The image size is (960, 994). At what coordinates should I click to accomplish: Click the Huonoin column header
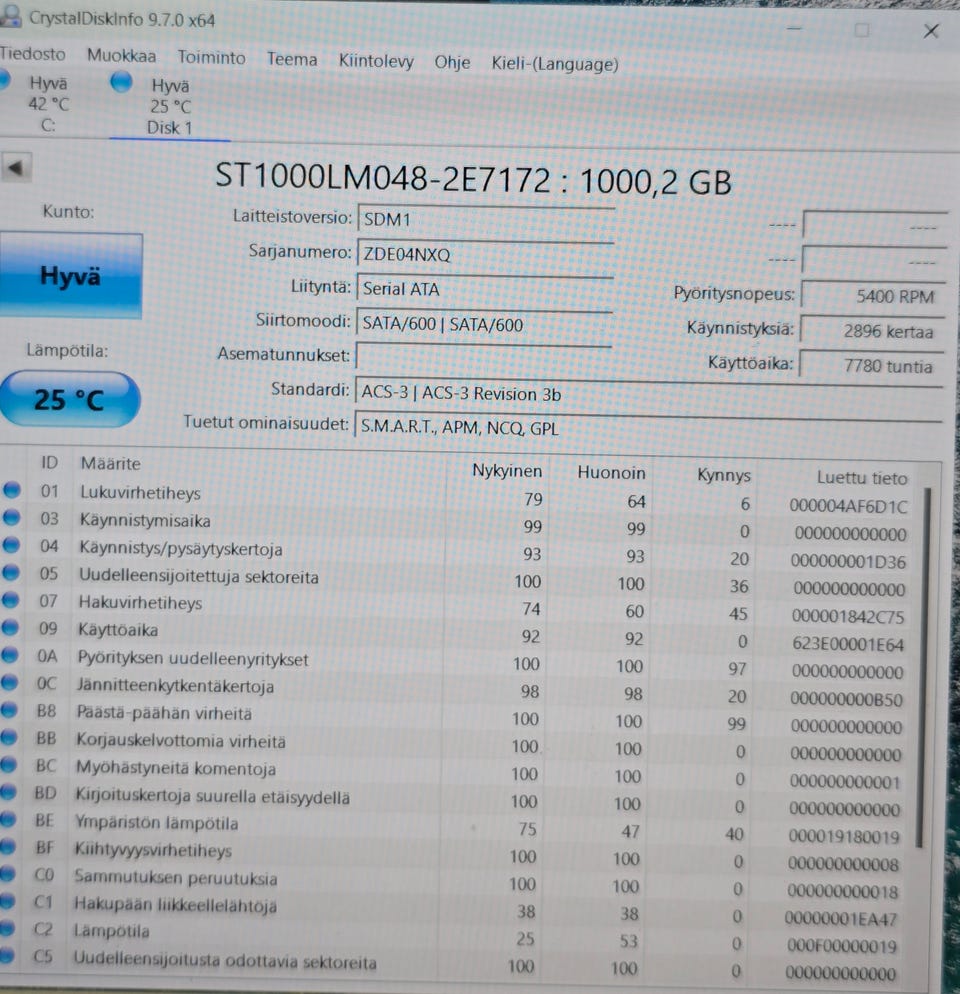click(611, 473)
